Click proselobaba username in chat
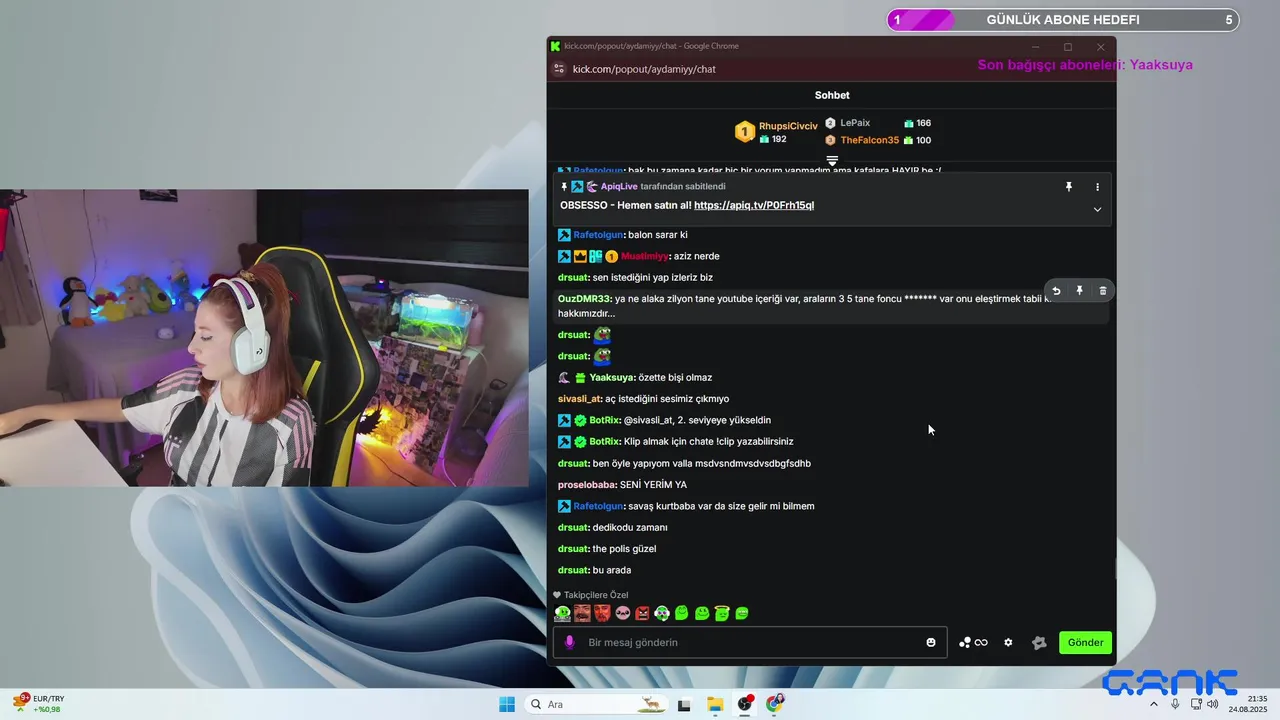 (586, 485)
